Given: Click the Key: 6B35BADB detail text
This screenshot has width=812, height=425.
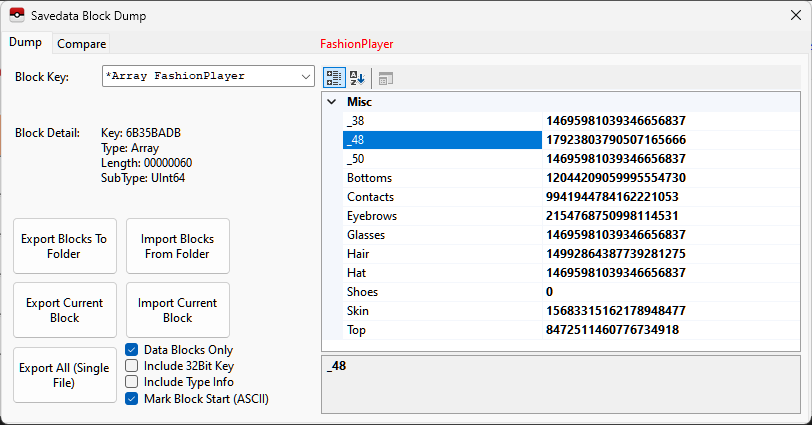Looking at the screenshot, I should tap(141, 133).
